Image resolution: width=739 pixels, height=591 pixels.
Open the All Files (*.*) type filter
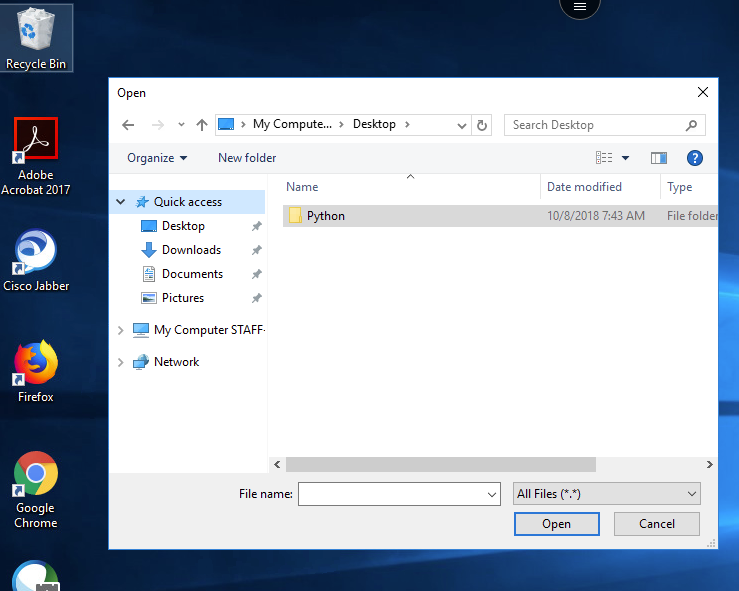607,494
